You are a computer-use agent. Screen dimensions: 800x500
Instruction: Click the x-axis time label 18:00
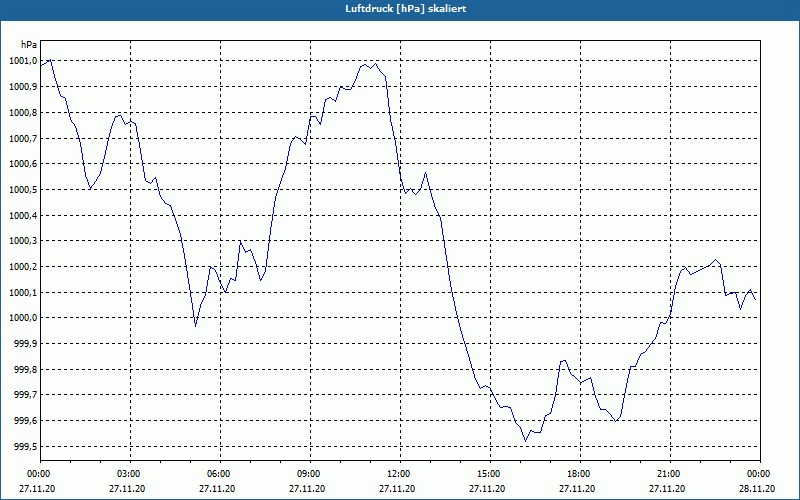click(x=580, y=474)
